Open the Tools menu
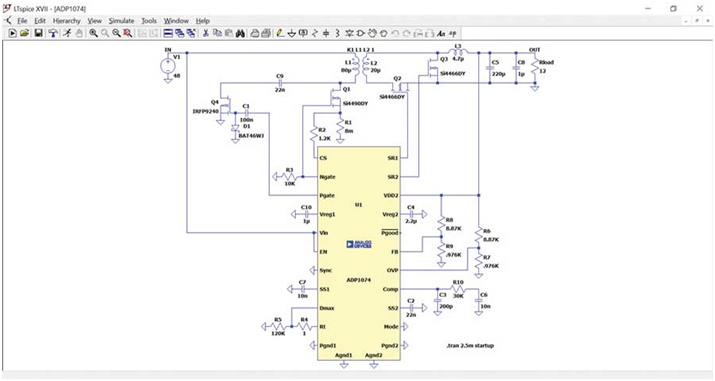Image resolution: width=715 pixels, height=381 pixels. (x=149, y=21)
